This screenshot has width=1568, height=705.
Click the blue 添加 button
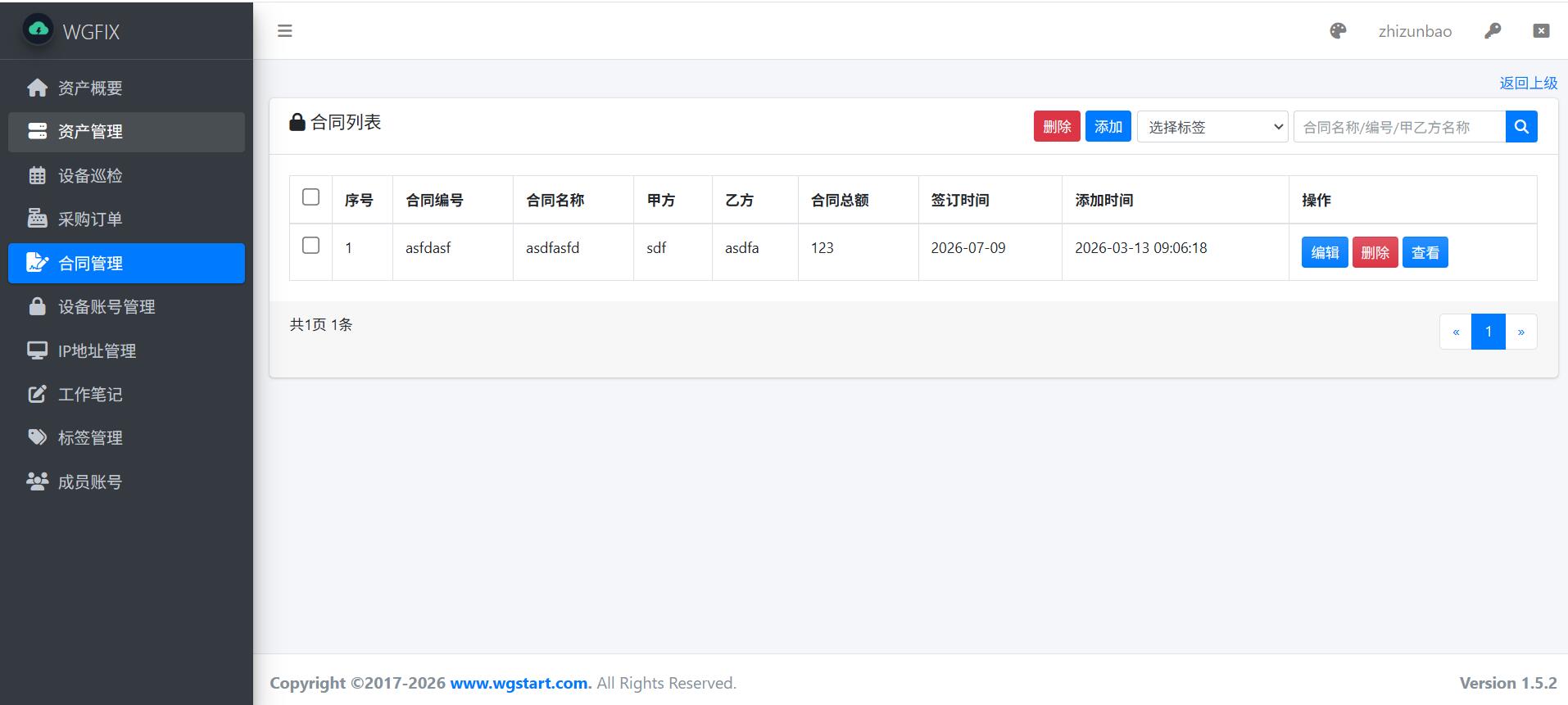coord(1108,127)
